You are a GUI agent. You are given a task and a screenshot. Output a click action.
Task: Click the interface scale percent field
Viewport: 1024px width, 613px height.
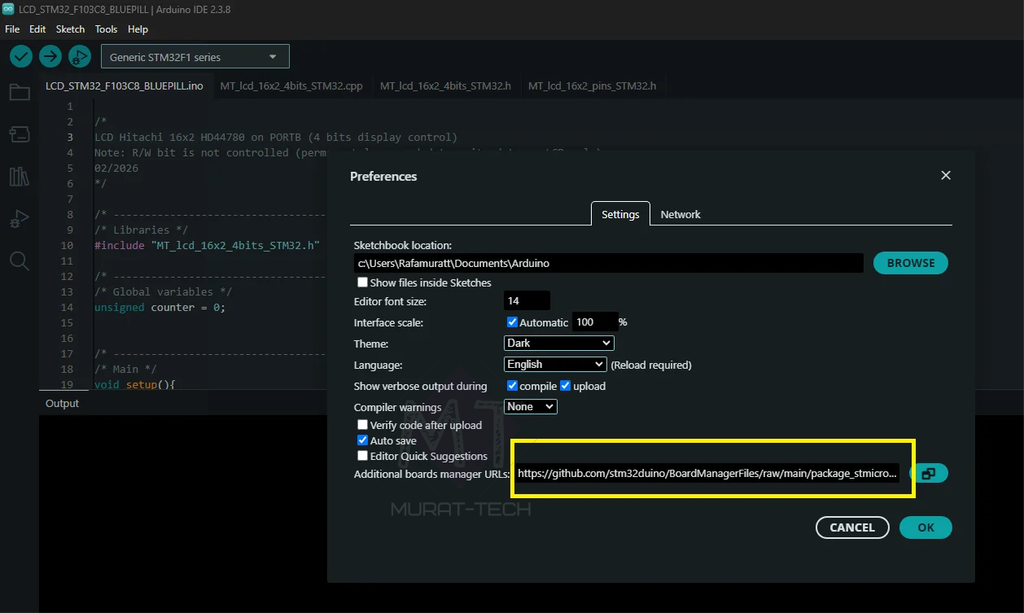coord(594,322)
